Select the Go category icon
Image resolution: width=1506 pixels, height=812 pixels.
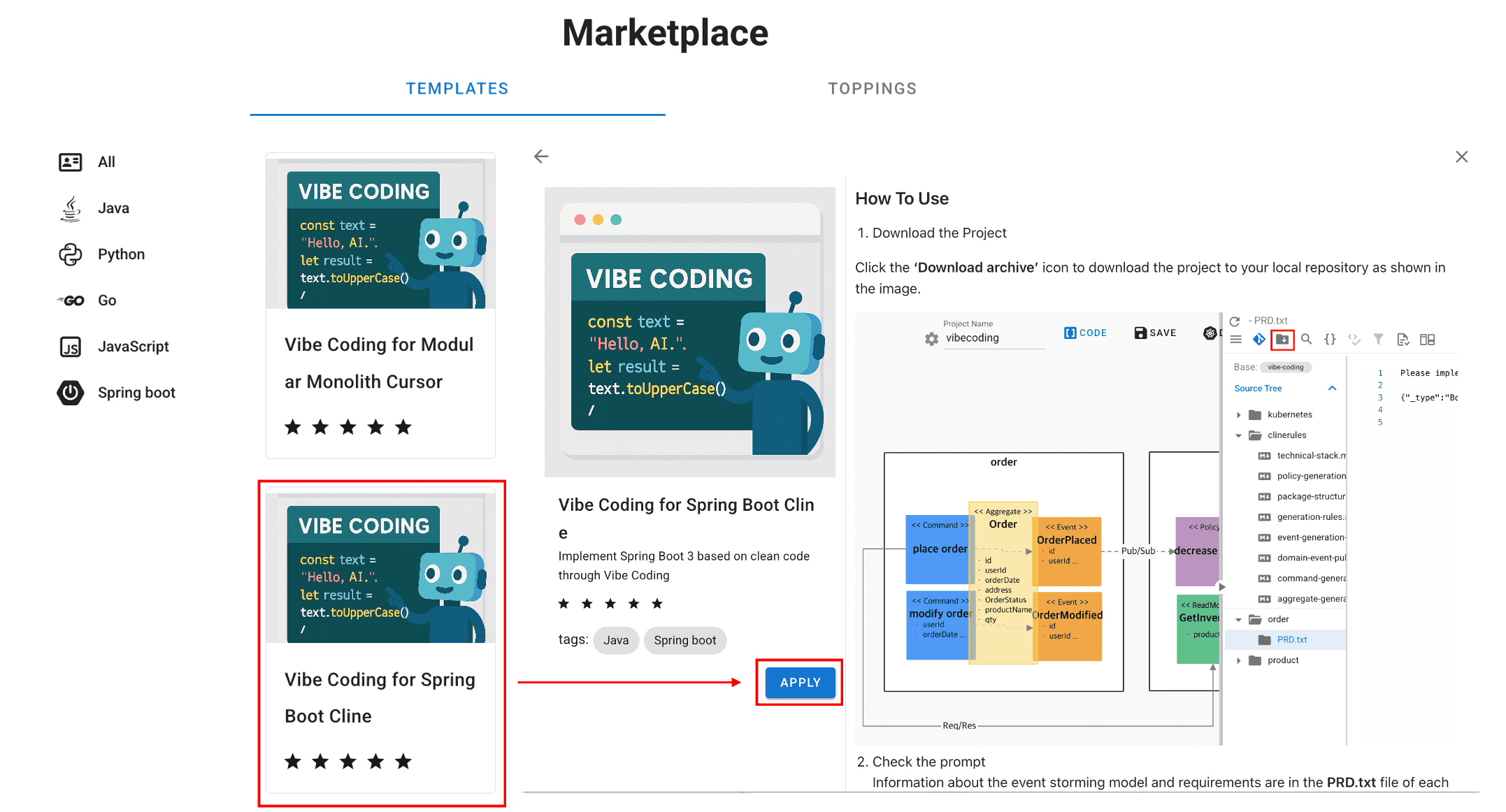(x=71, y=300)
